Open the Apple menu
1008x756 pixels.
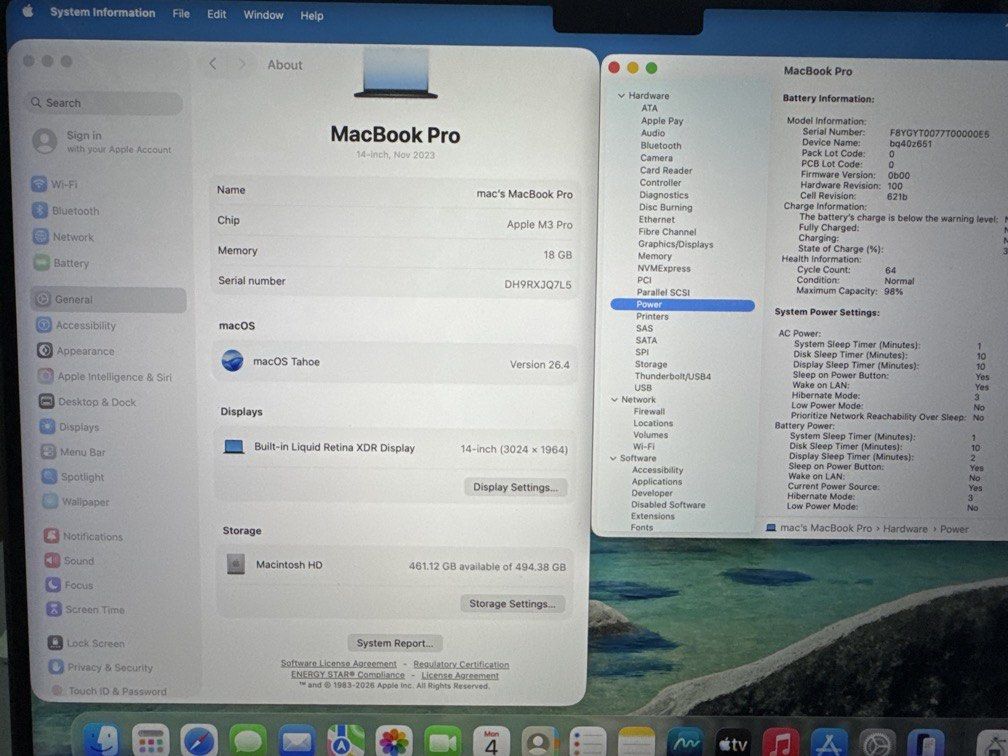(x=28, y=11)
